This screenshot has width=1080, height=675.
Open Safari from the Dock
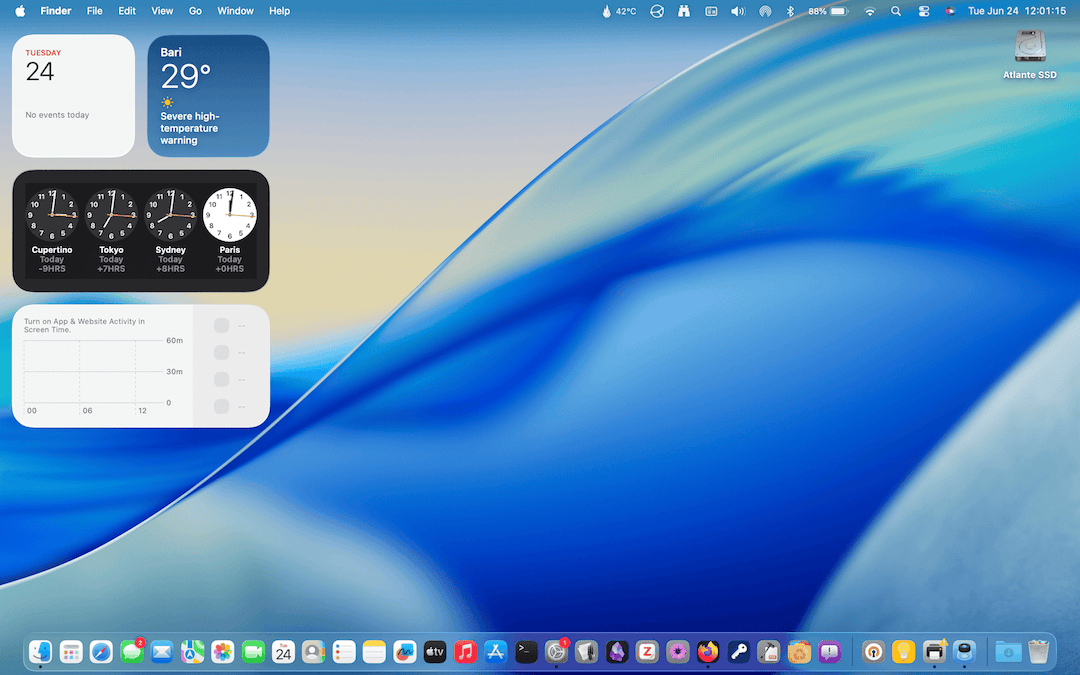(102, 652)
